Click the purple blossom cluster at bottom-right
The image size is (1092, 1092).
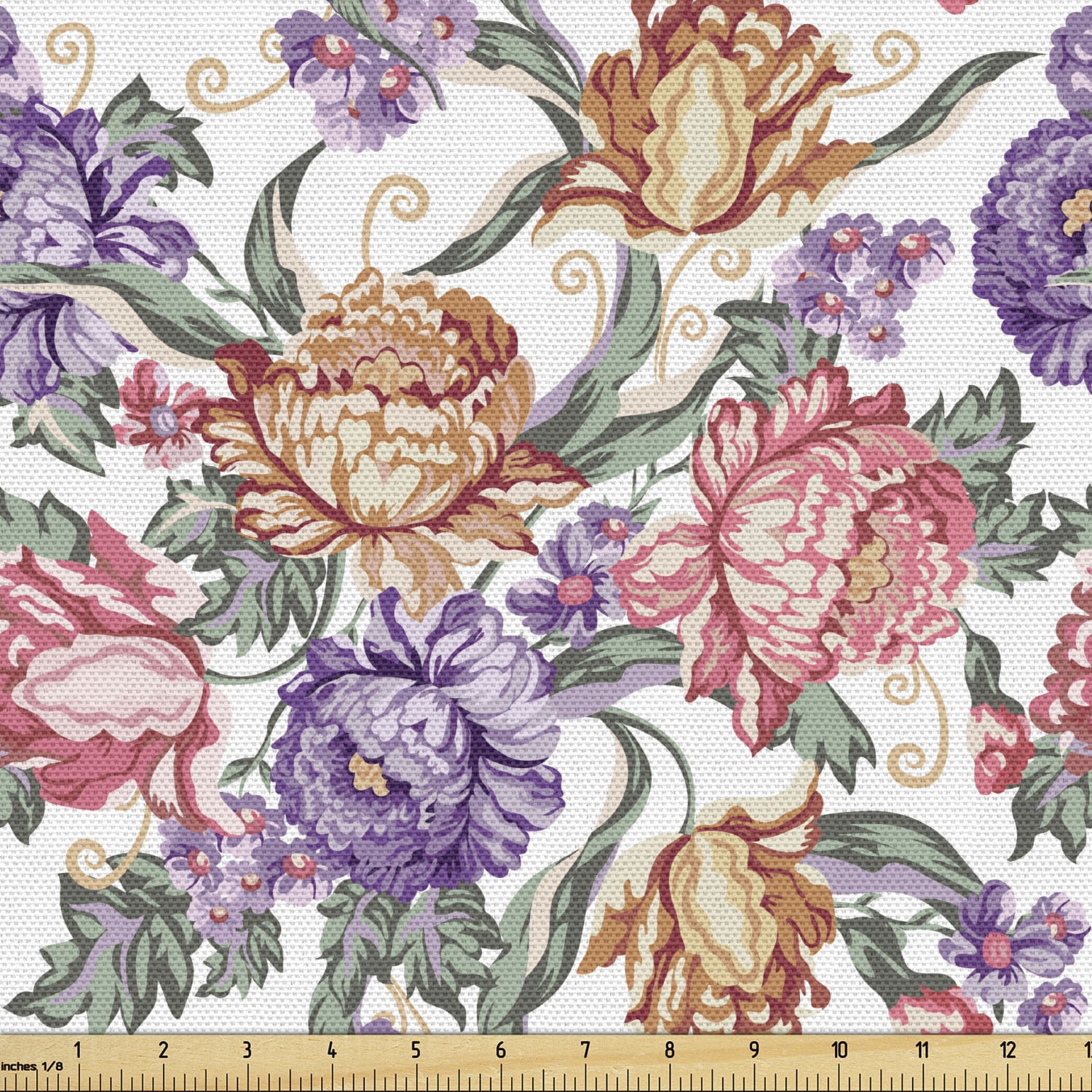(x=1019, y=946)
